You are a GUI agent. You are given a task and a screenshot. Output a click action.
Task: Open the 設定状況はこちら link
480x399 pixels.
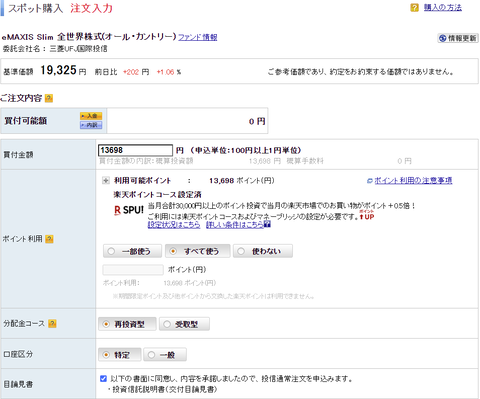[x=174, y=225]
